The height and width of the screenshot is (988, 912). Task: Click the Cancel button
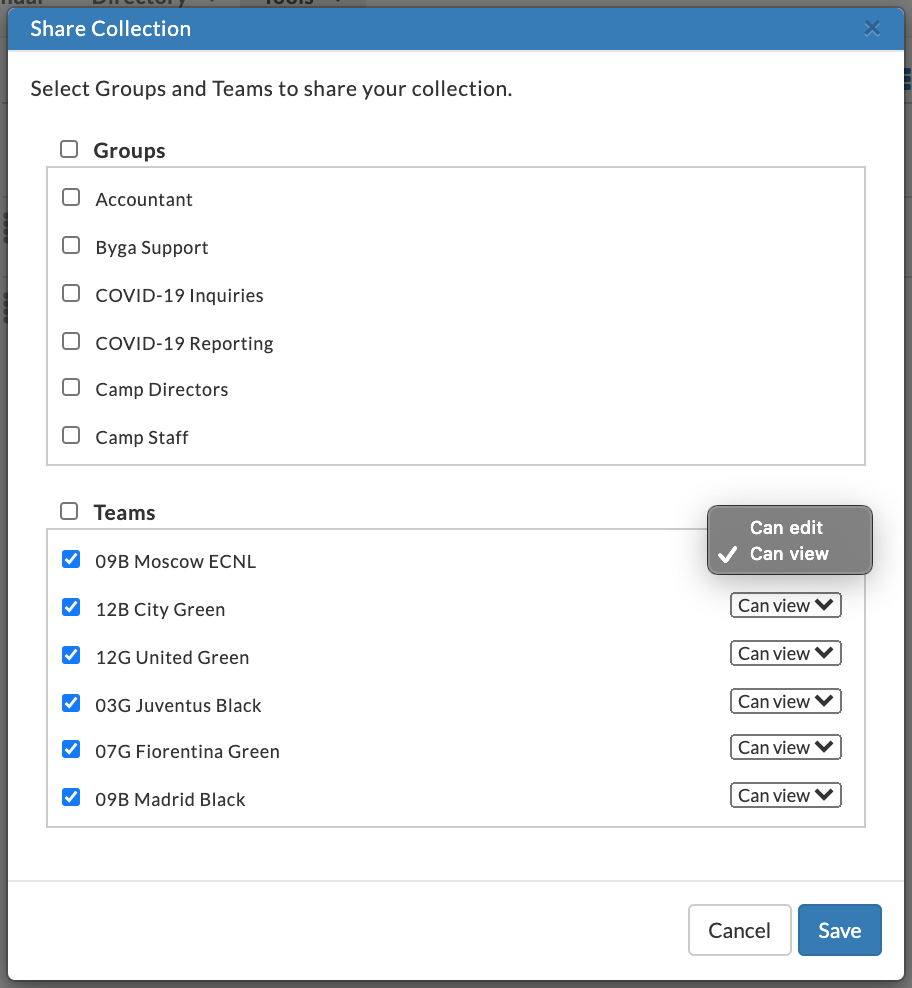click(x=739, y=930)
